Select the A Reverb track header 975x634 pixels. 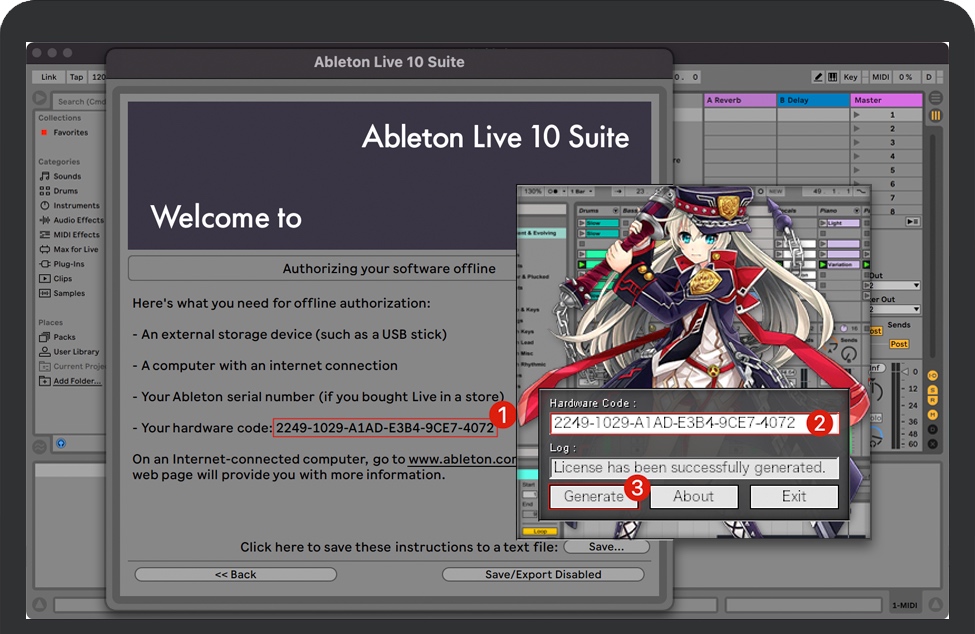point(740,100)
